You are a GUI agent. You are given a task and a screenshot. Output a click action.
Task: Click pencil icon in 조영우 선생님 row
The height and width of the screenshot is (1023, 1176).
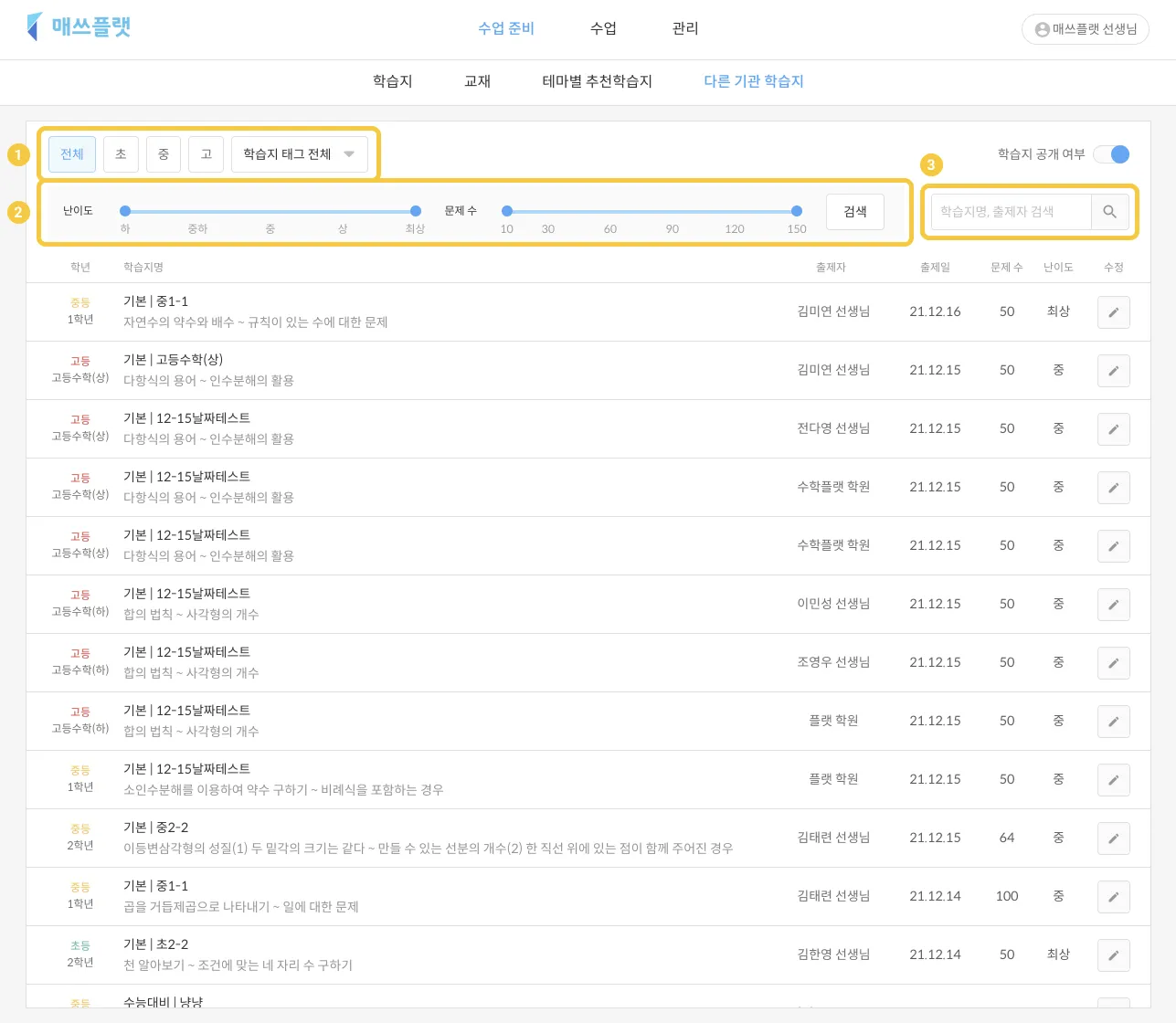point(1113,663)
